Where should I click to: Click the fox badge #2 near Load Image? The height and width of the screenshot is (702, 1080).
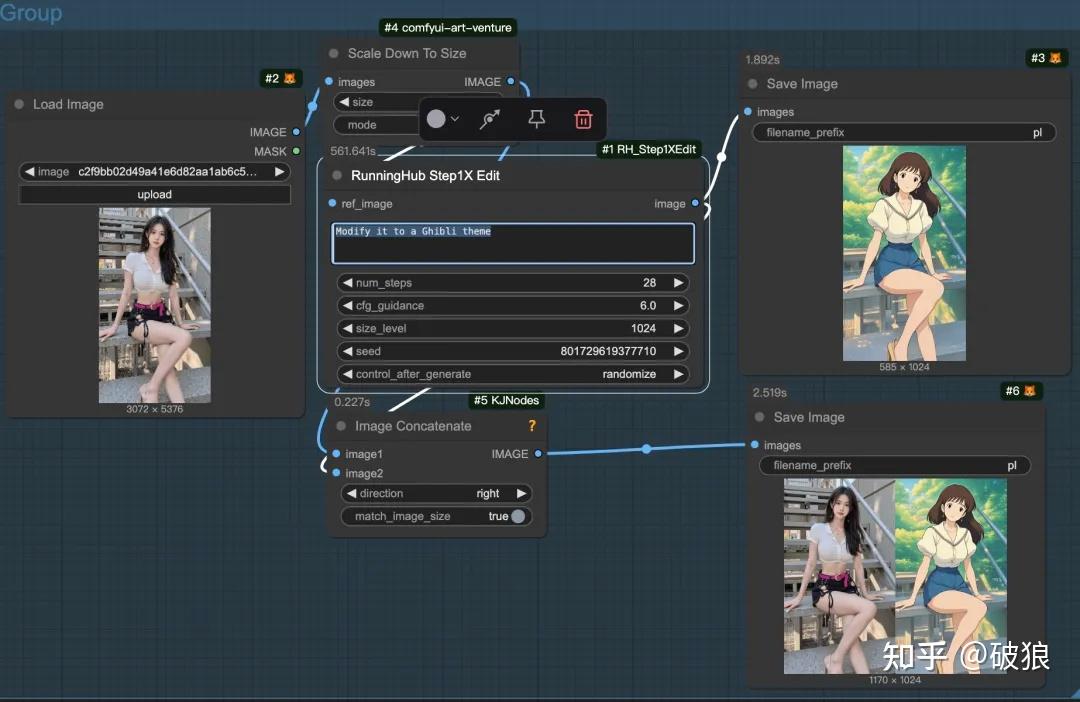(281, 77)
